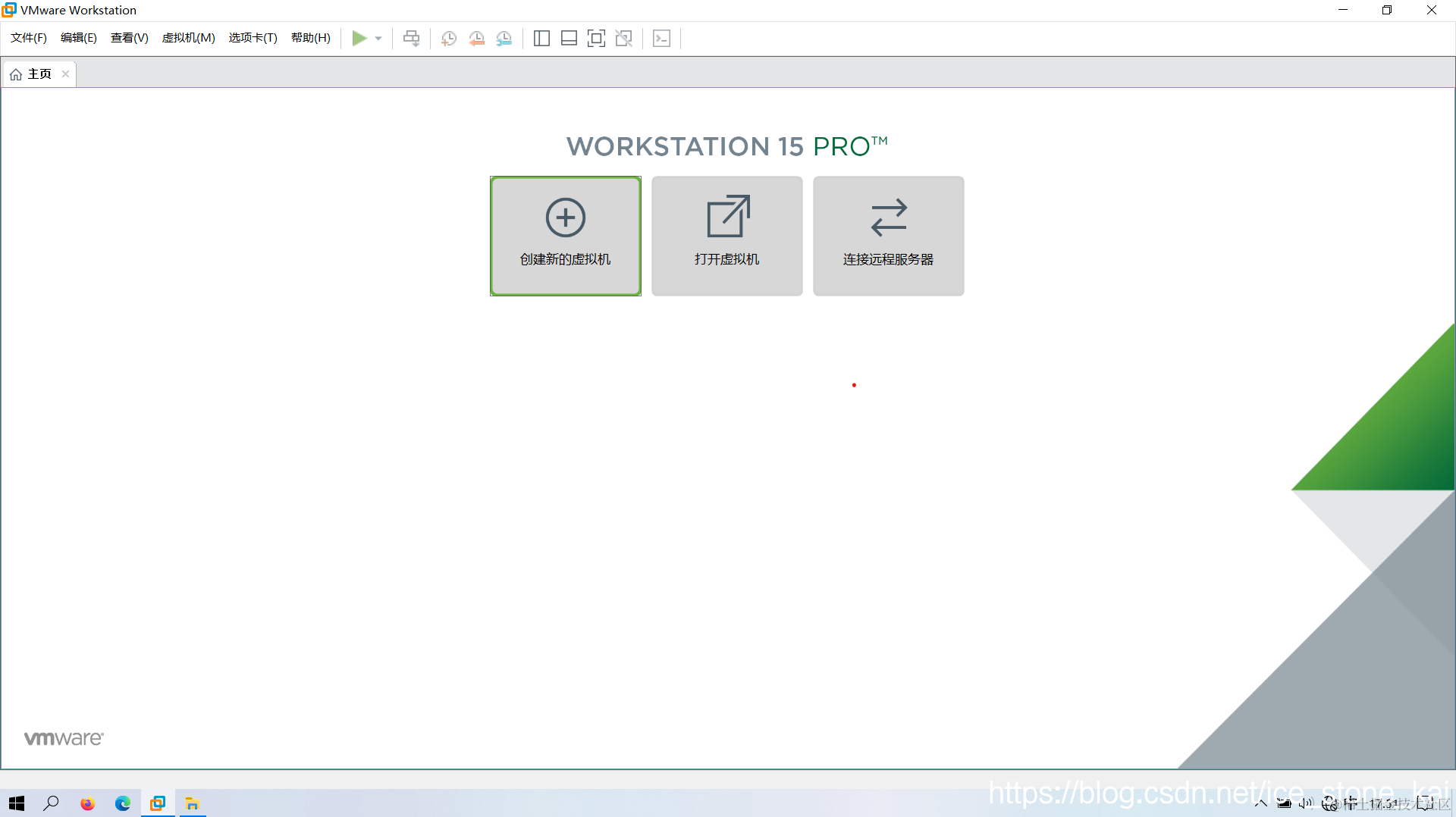Open the console view icon
1456x817 pixels.
tap(661, 38)
